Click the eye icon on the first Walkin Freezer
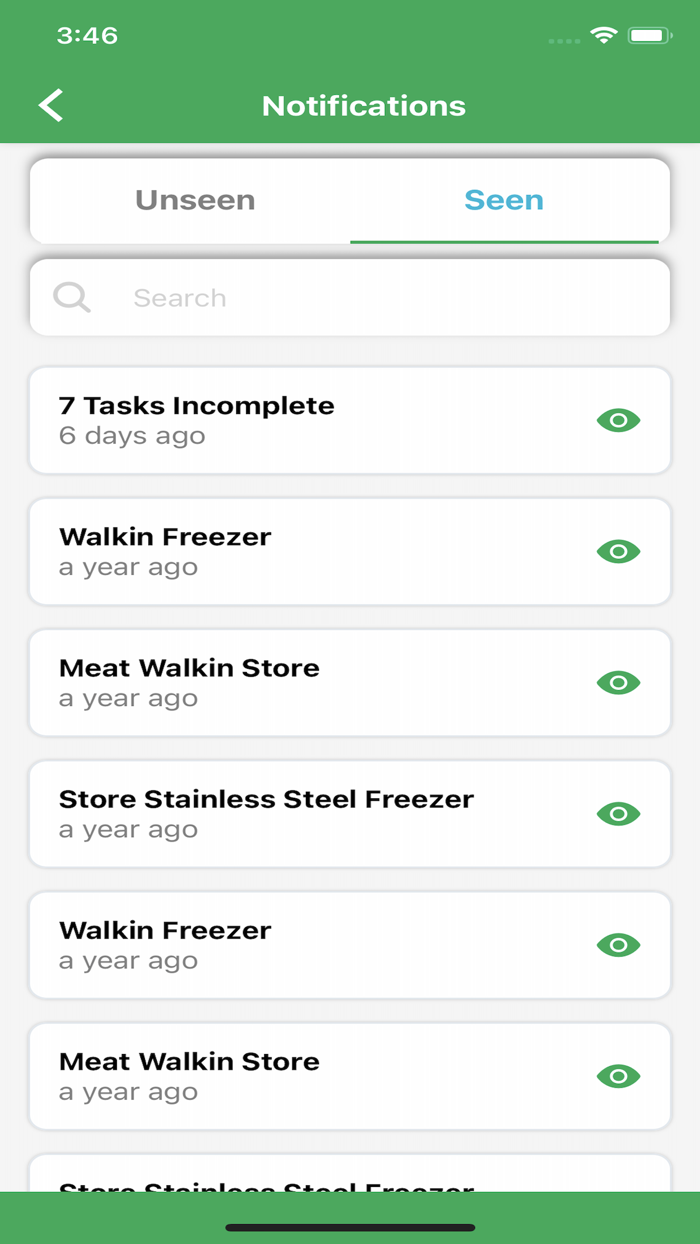Screen dimensions: 700x1244 point(618,551)
